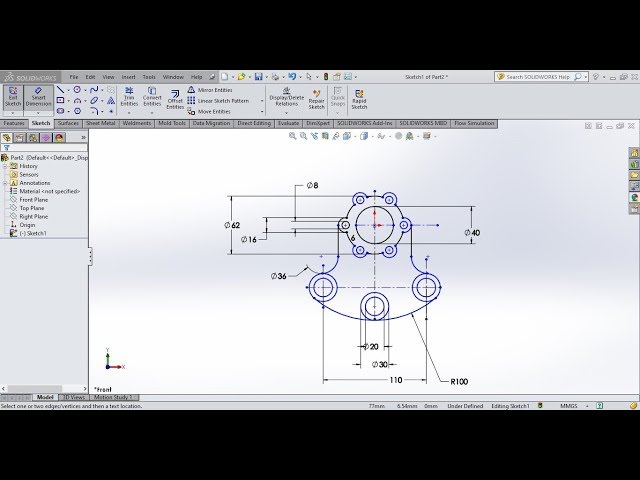640x480 pixels.
Task: Open the Edit menu
Action: click(x=90, y=77)
